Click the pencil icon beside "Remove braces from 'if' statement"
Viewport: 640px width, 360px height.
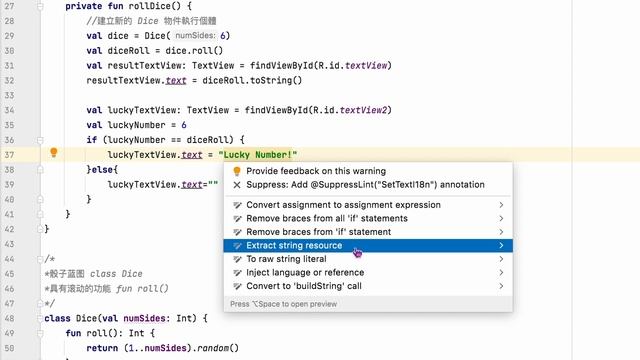[237, 232]
